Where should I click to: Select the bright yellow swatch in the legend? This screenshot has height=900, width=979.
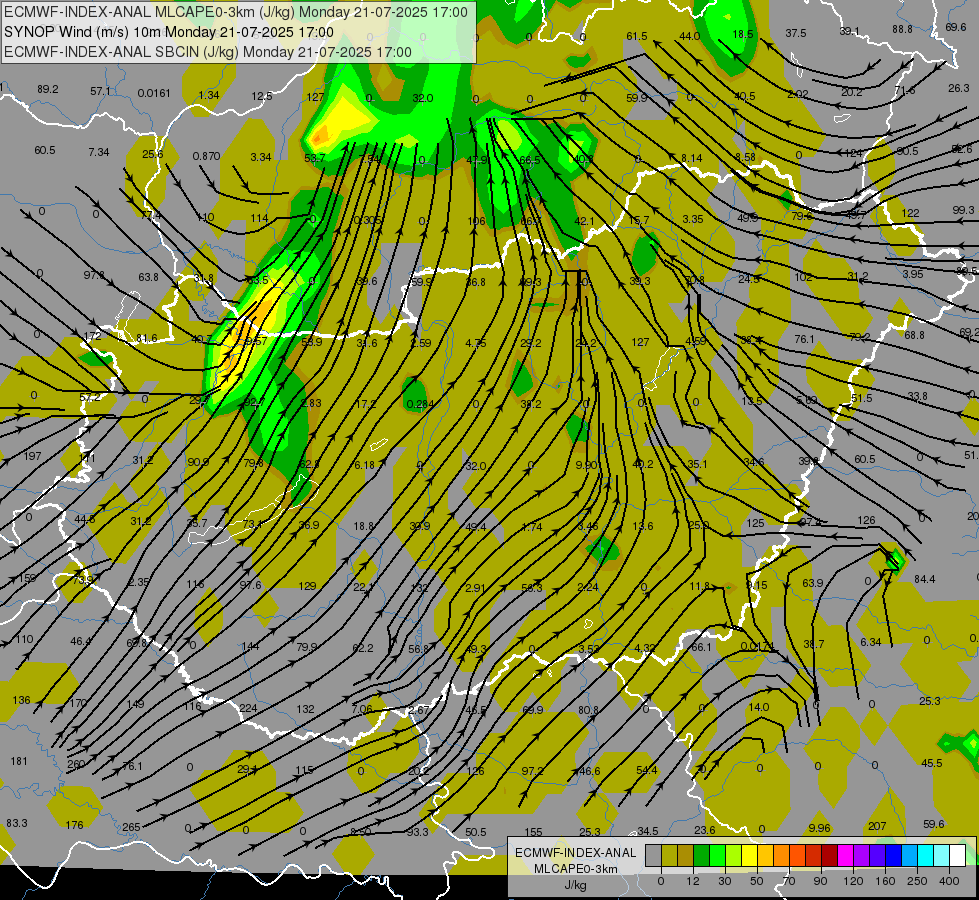[749, 855]
